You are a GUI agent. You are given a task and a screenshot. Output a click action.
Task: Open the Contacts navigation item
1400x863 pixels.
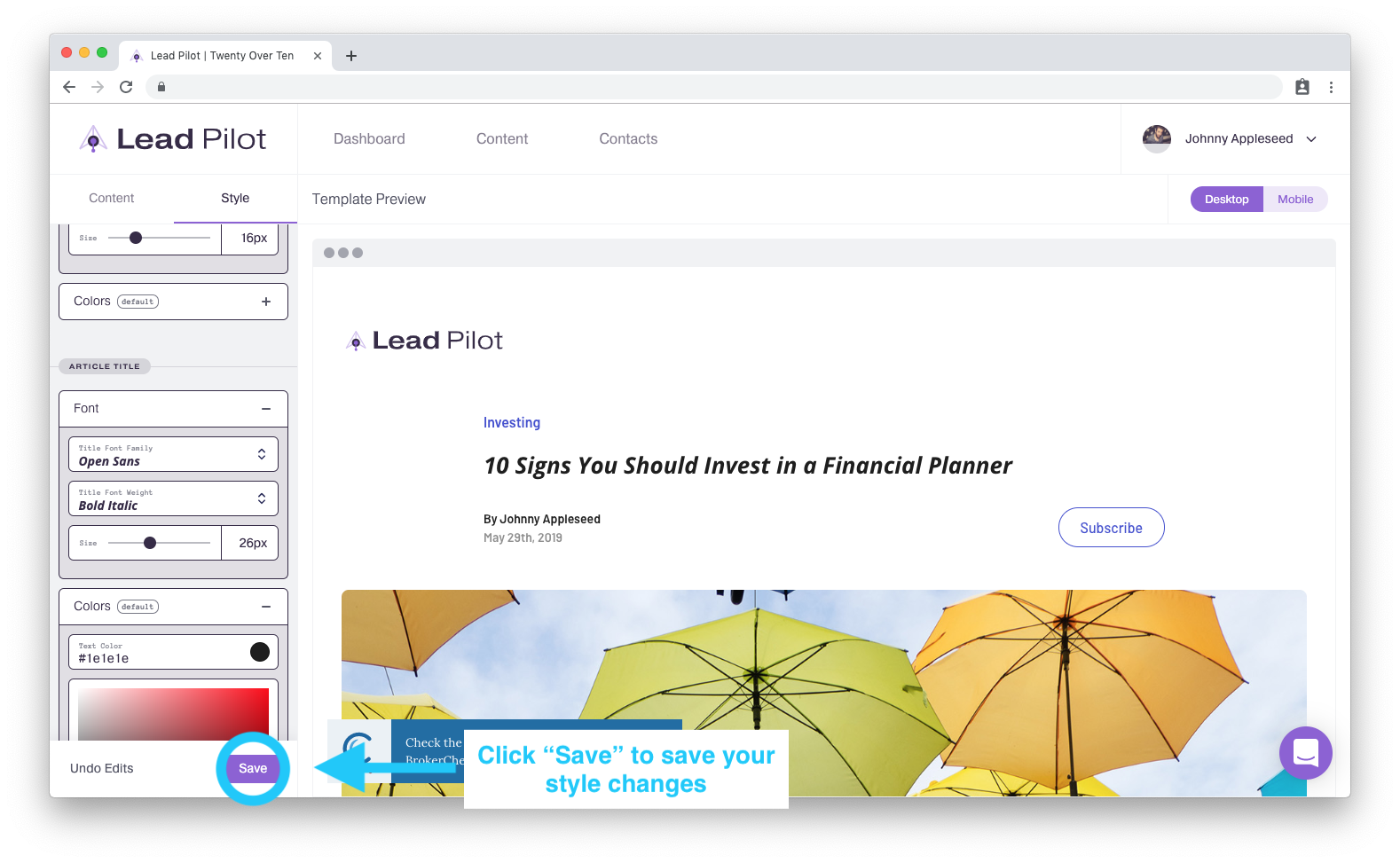pyautogui.click(x=628, y=139)
